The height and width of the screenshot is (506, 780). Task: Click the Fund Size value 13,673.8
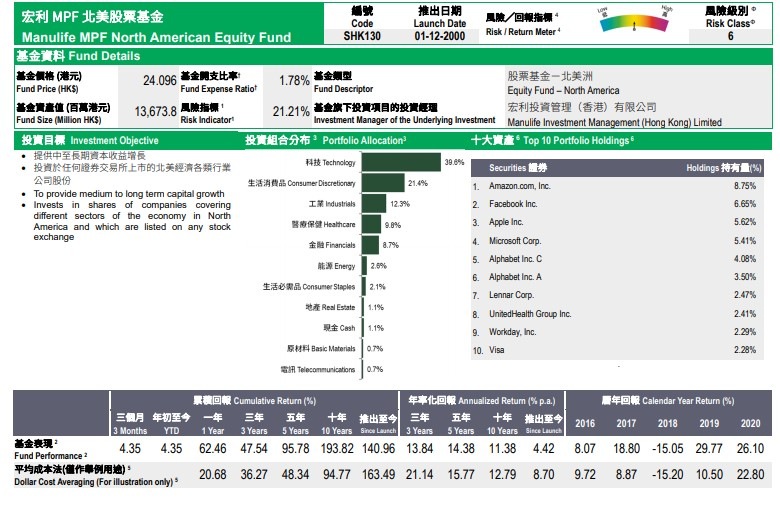(155, 111)
